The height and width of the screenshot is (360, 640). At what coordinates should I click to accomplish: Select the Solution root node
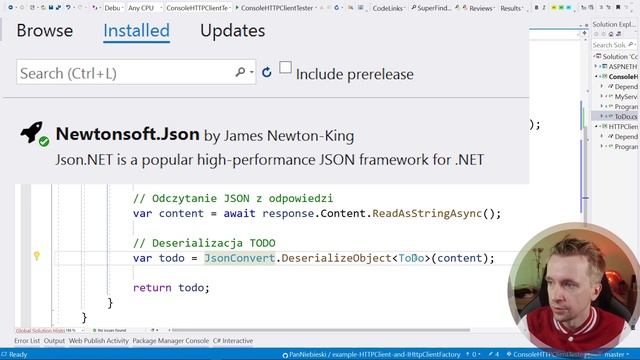[616, 56]
